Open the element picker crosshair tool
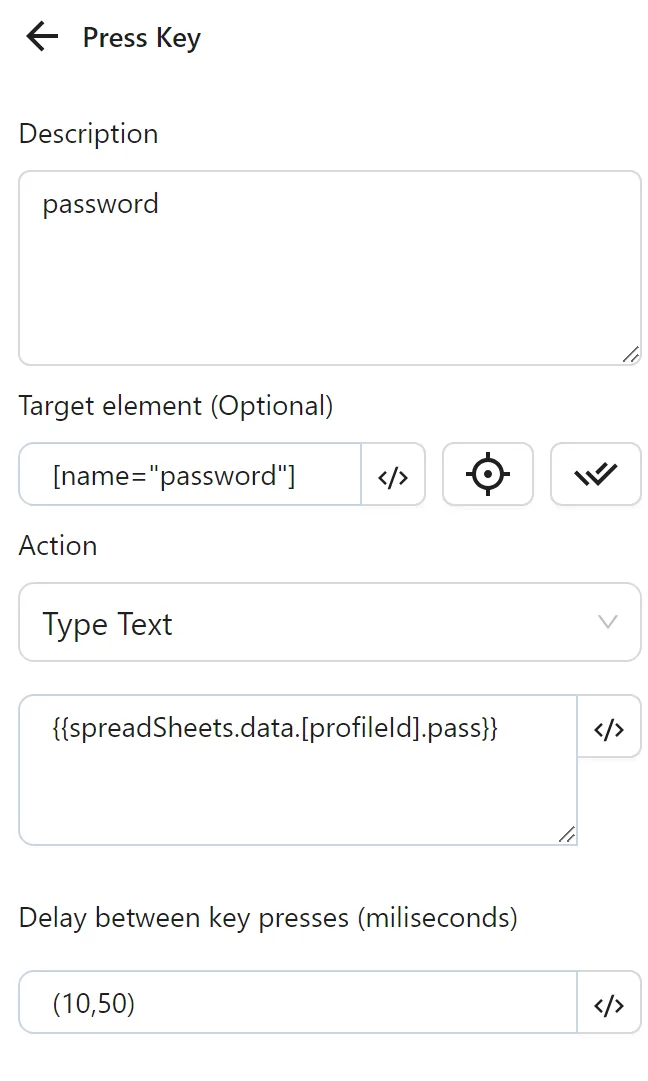The width and height of the screenshot is (648, 1081). [x=487, y=474]
